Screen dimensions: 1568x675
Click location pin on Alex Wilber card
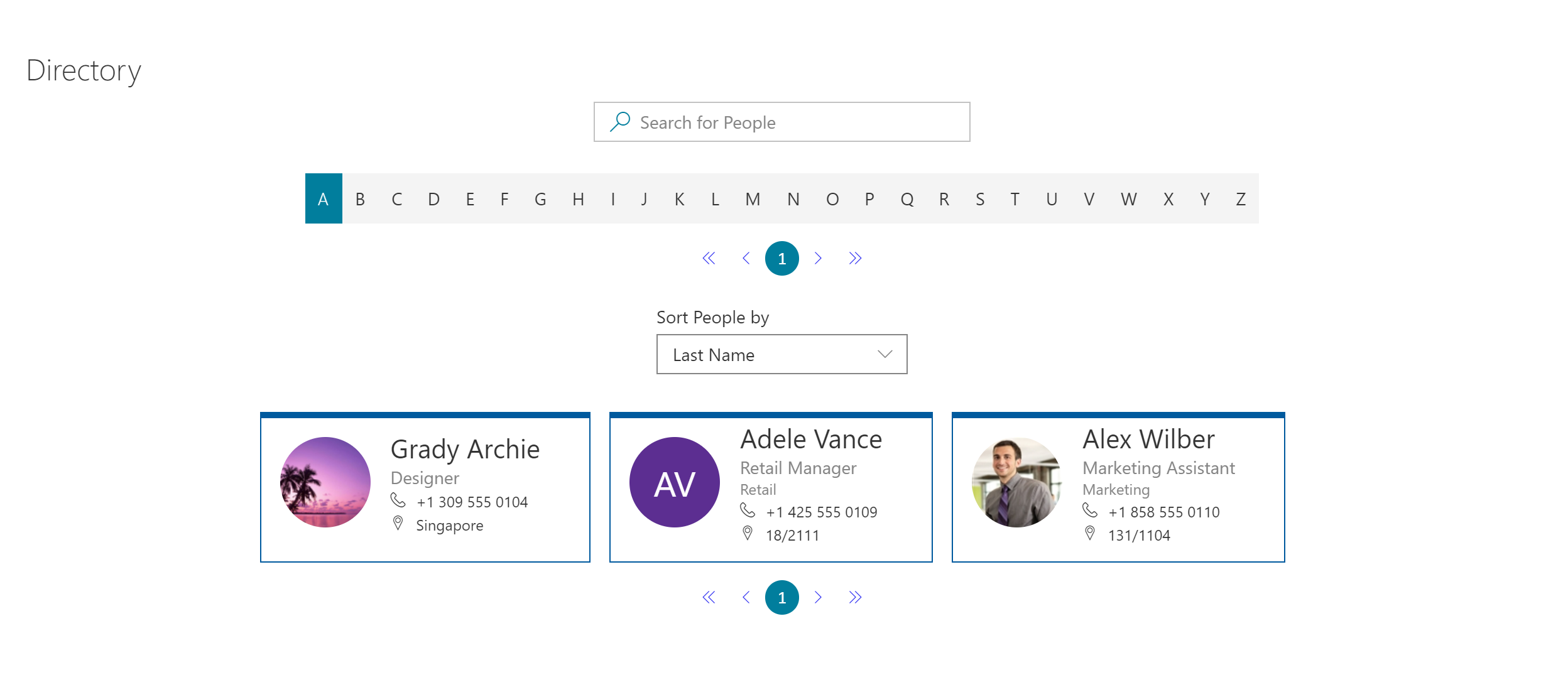click(x=1090, y=533)
